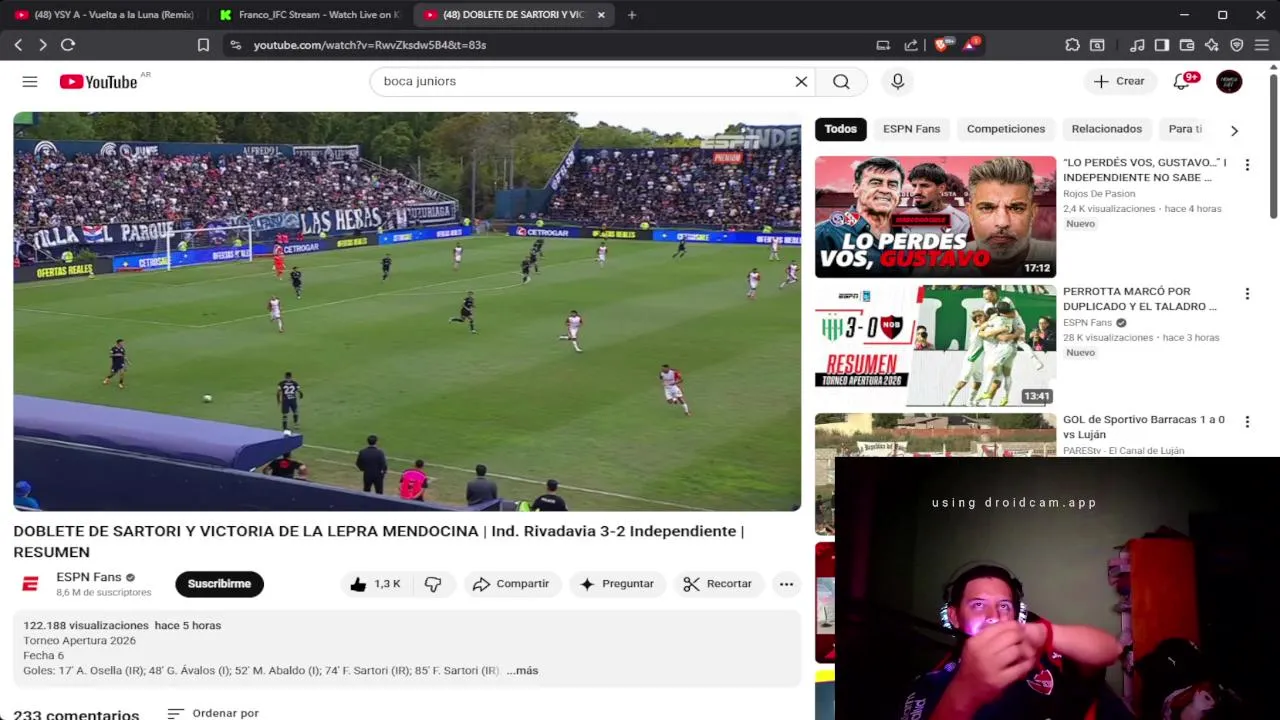Open GOL de Sportivo Barracas video title
Viewport: 1280px width, 720px height.
(1144, 427)
